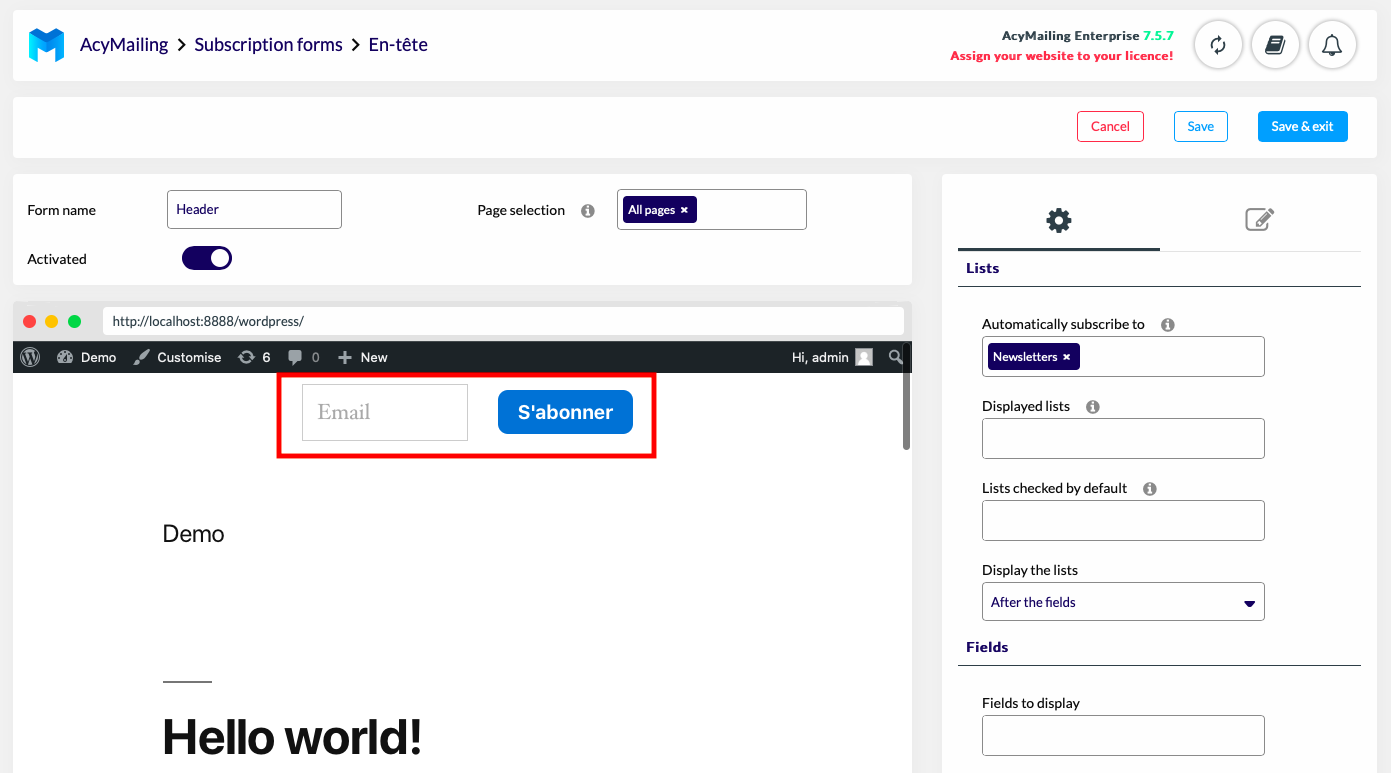Screen dimensions: 1391x773
Task: Open the Lists checked by default field
Action: [x=1123, y=521]
